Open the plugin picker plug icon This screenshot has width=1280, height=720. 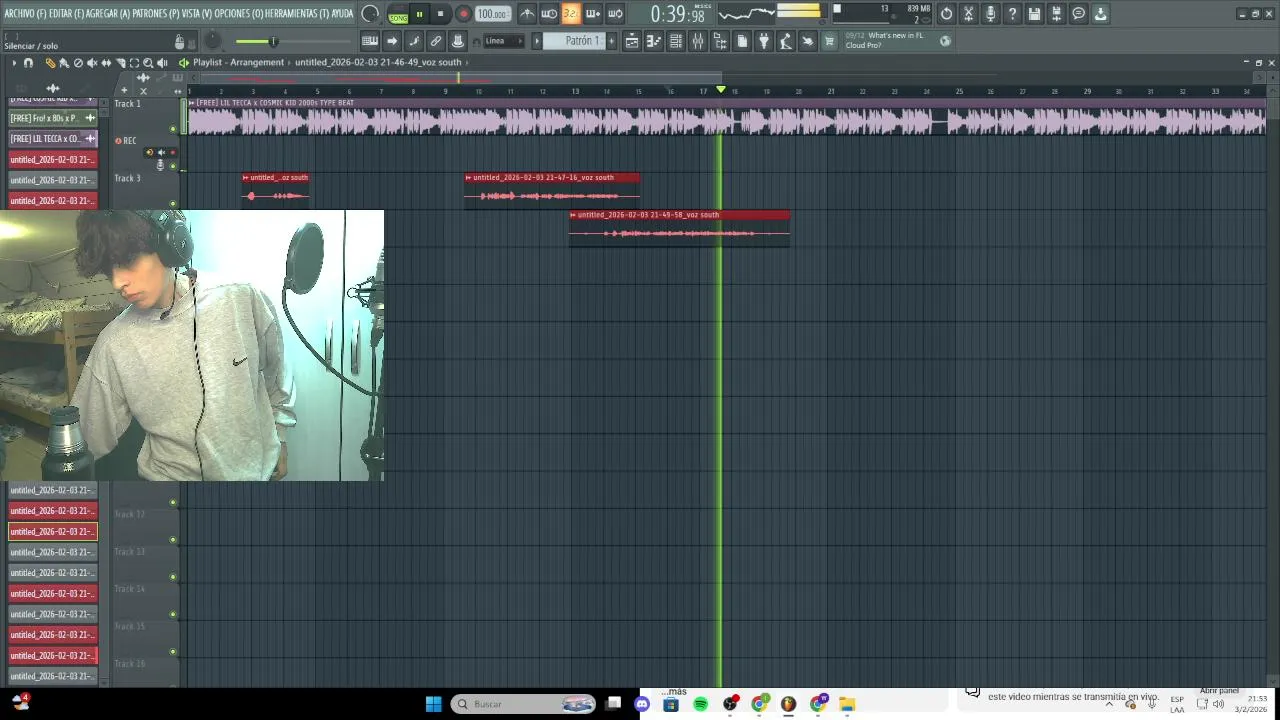click(764, 41)
